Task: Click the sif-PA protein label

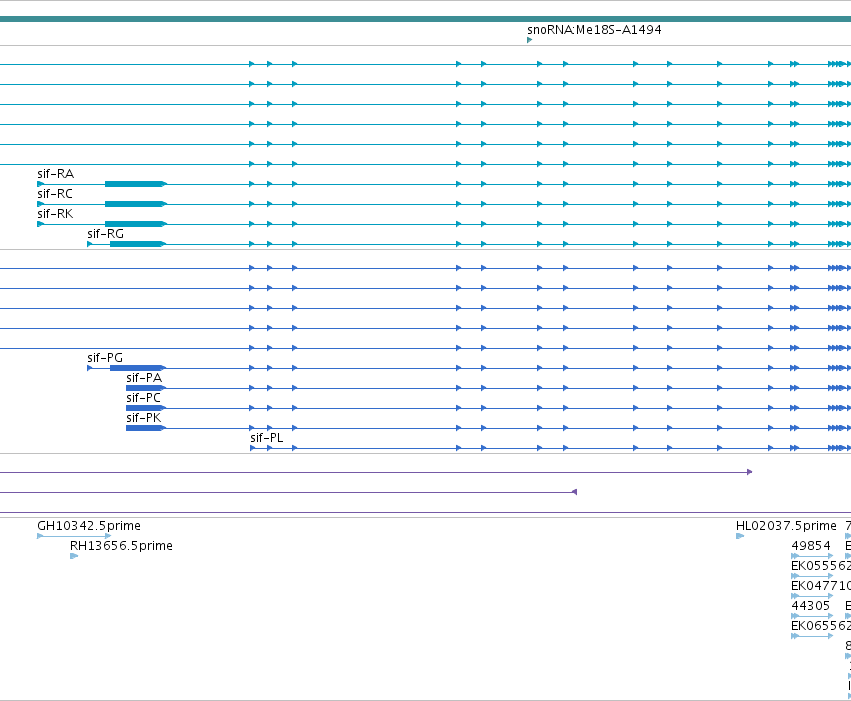Action: pos(144,378)
